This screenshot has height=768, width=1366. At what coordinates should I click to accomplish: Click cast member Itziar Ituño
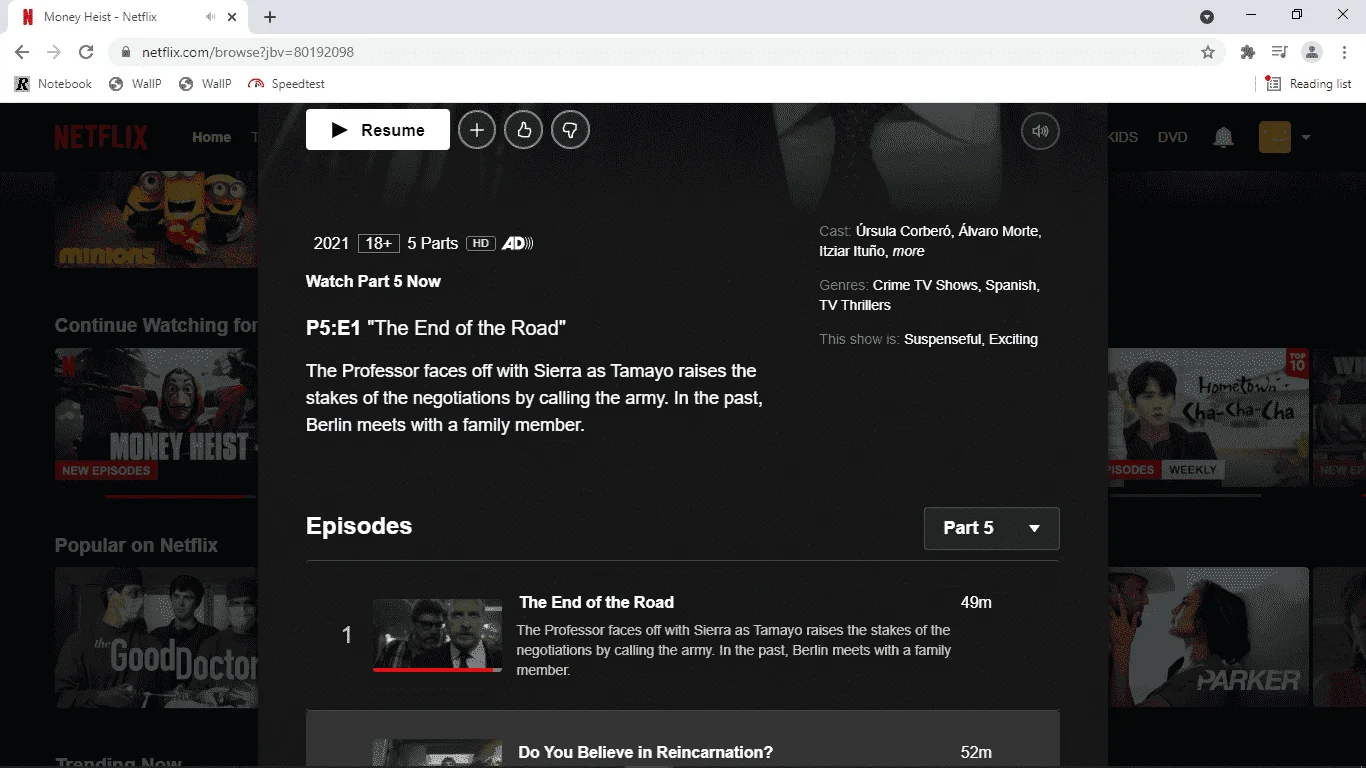(852, 251)
